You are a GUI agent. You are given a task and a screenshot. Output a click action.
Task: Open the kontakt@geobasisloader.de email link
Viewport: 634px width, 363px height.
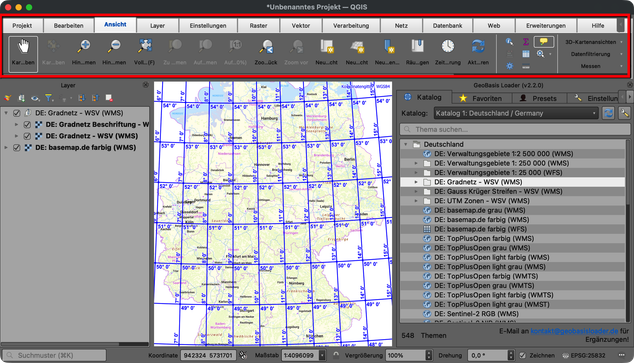click(574, 331)
